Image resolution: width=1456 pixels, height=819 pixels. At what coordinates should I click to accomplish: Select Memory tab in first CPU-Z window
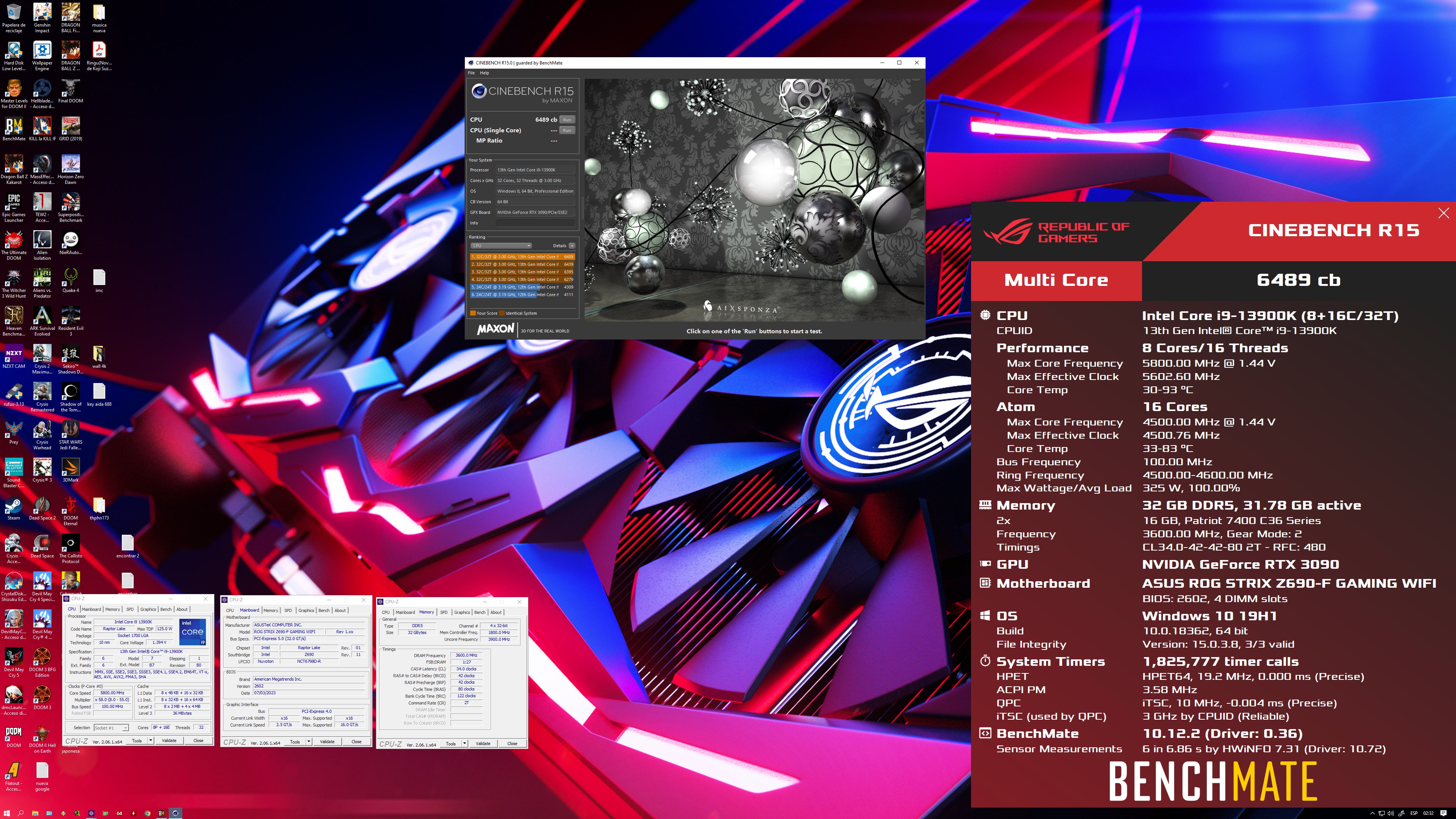pyautogui.click(x=113, y=609)
